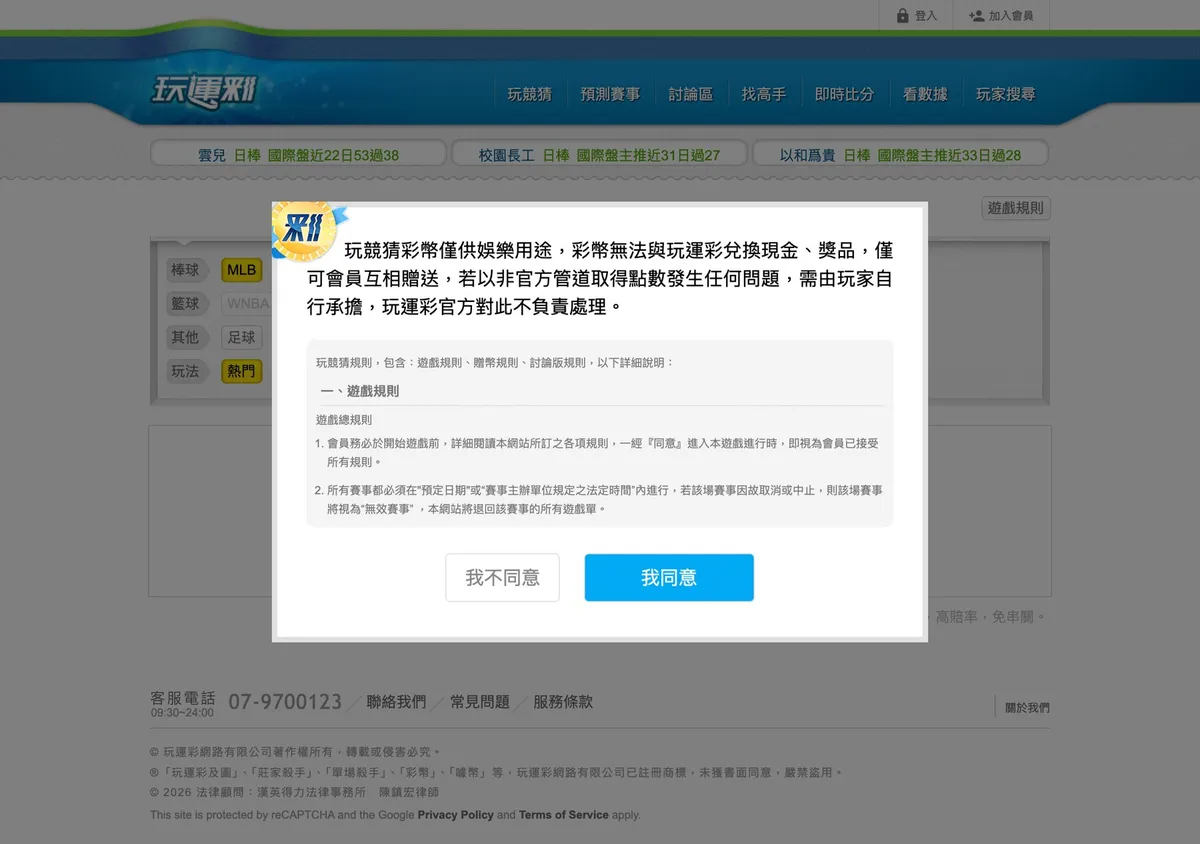Click the 聯絡我們 footer link

pyautogui.click(x=396, y=702)
